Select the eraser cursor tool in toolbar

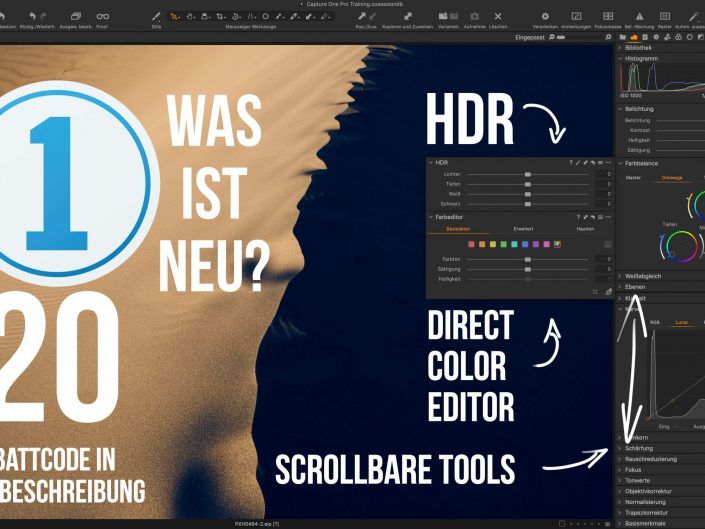click(x=325, y=17)
